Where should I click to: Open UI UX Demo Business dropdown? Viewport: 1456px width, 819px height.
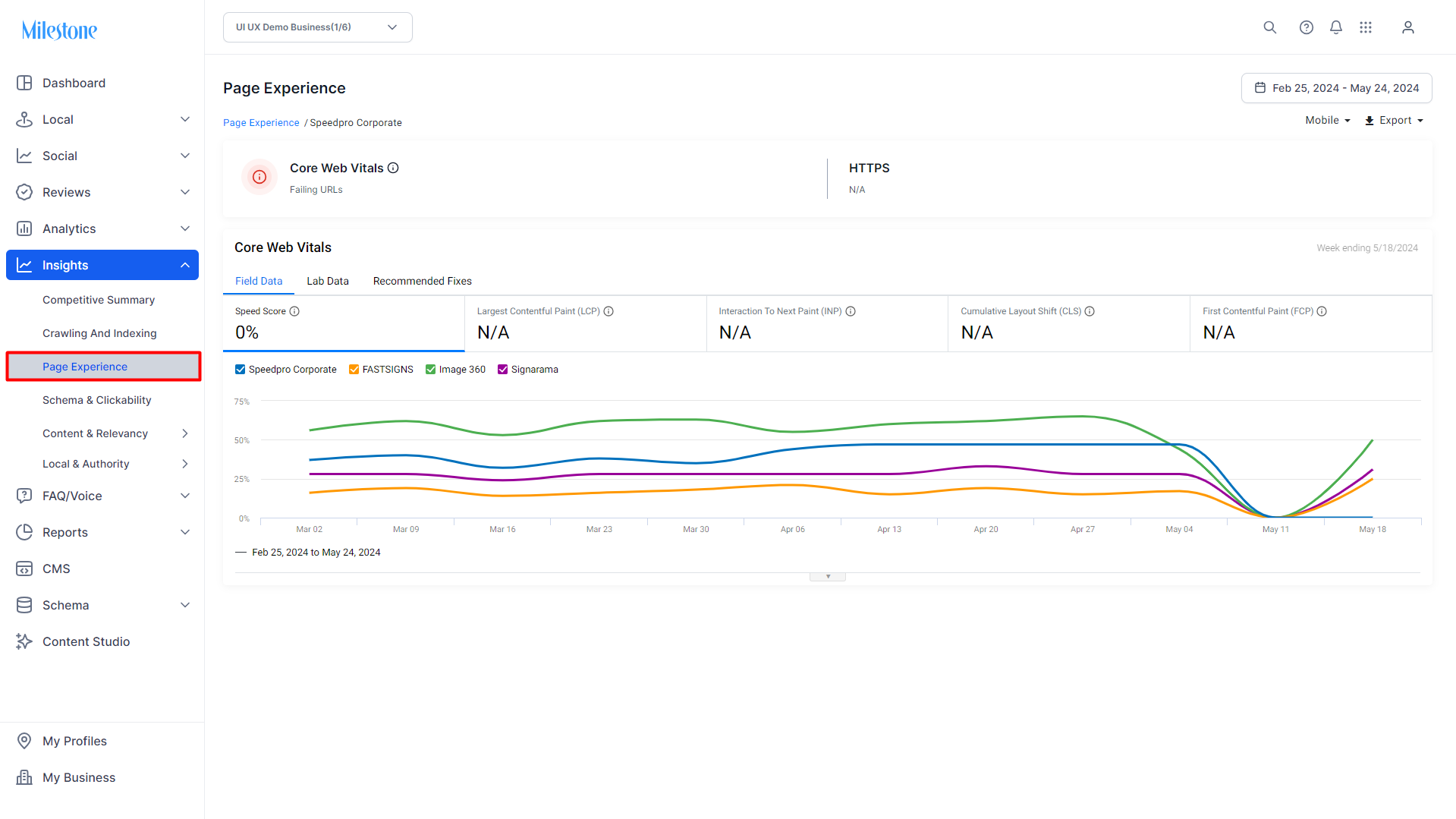click(317, 27)
